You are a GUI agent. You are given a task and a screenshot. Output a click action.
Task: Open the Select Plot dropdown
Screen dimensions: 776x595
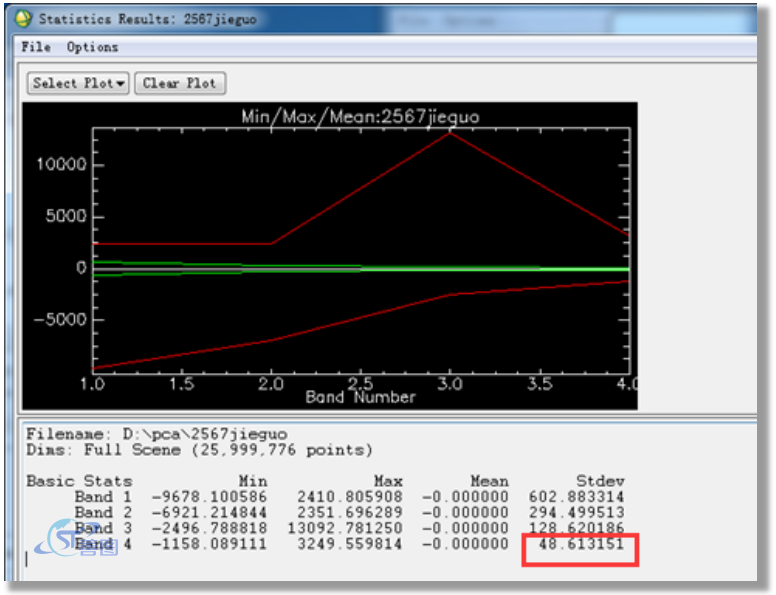(78, 83)
